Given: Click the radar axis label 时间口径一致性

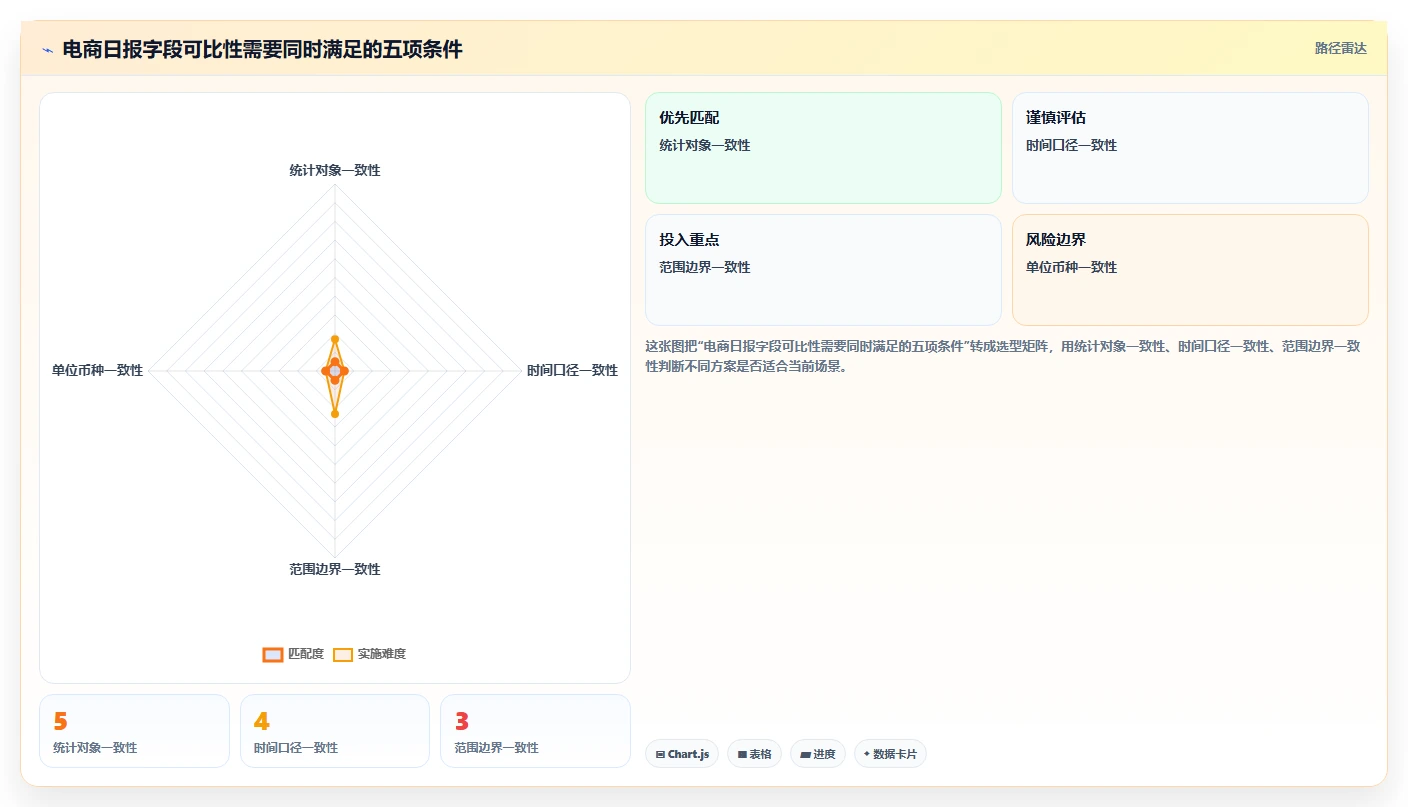Looking at the screenshot, I should pyautogui.click(x=573, y=370).
